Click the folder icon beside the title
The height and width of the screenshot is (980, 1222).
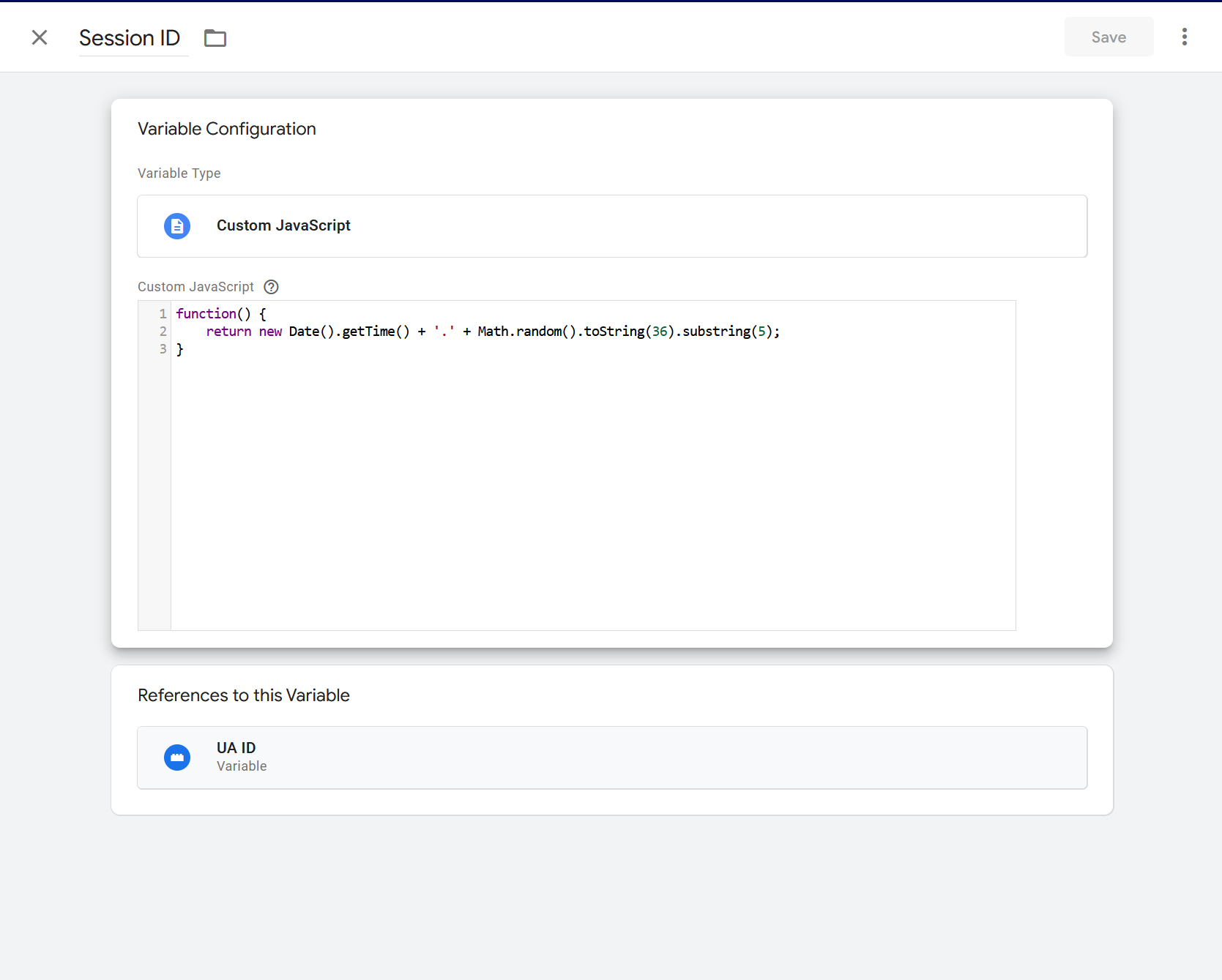[215, 38]
